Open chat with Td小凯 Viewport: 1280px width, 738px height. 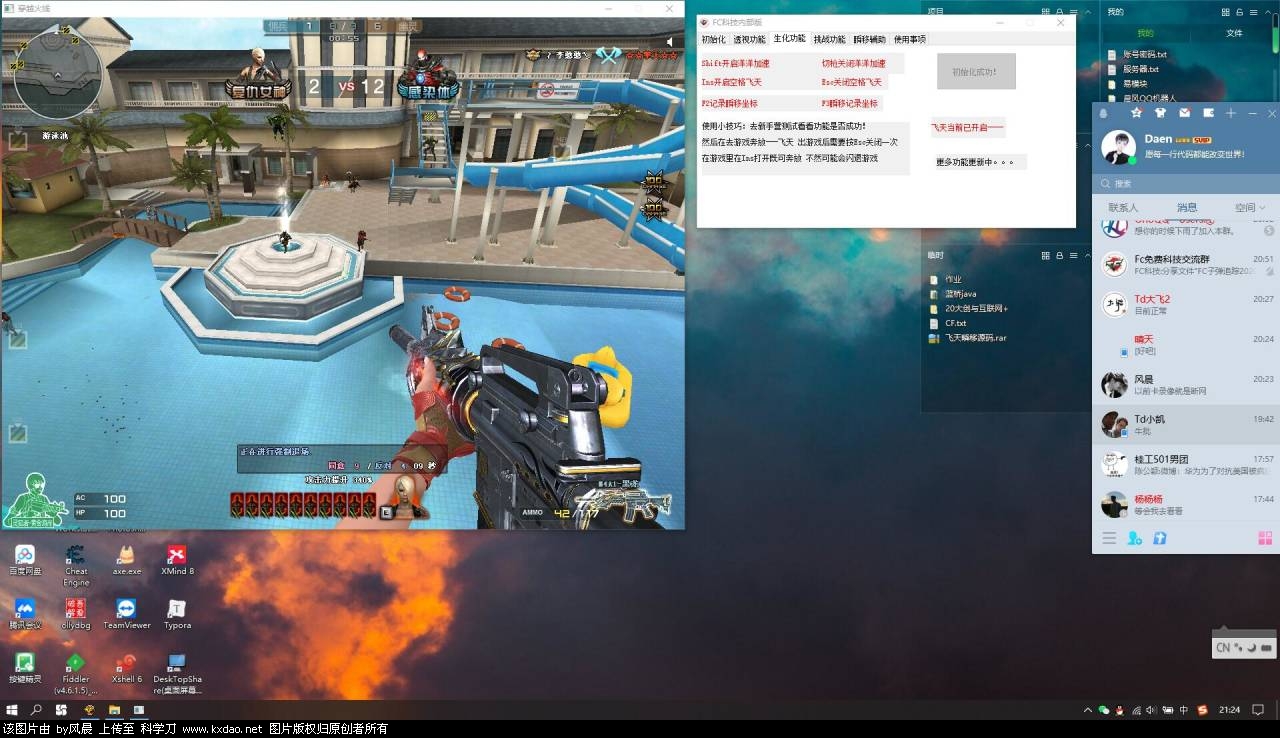(1186, 425)
